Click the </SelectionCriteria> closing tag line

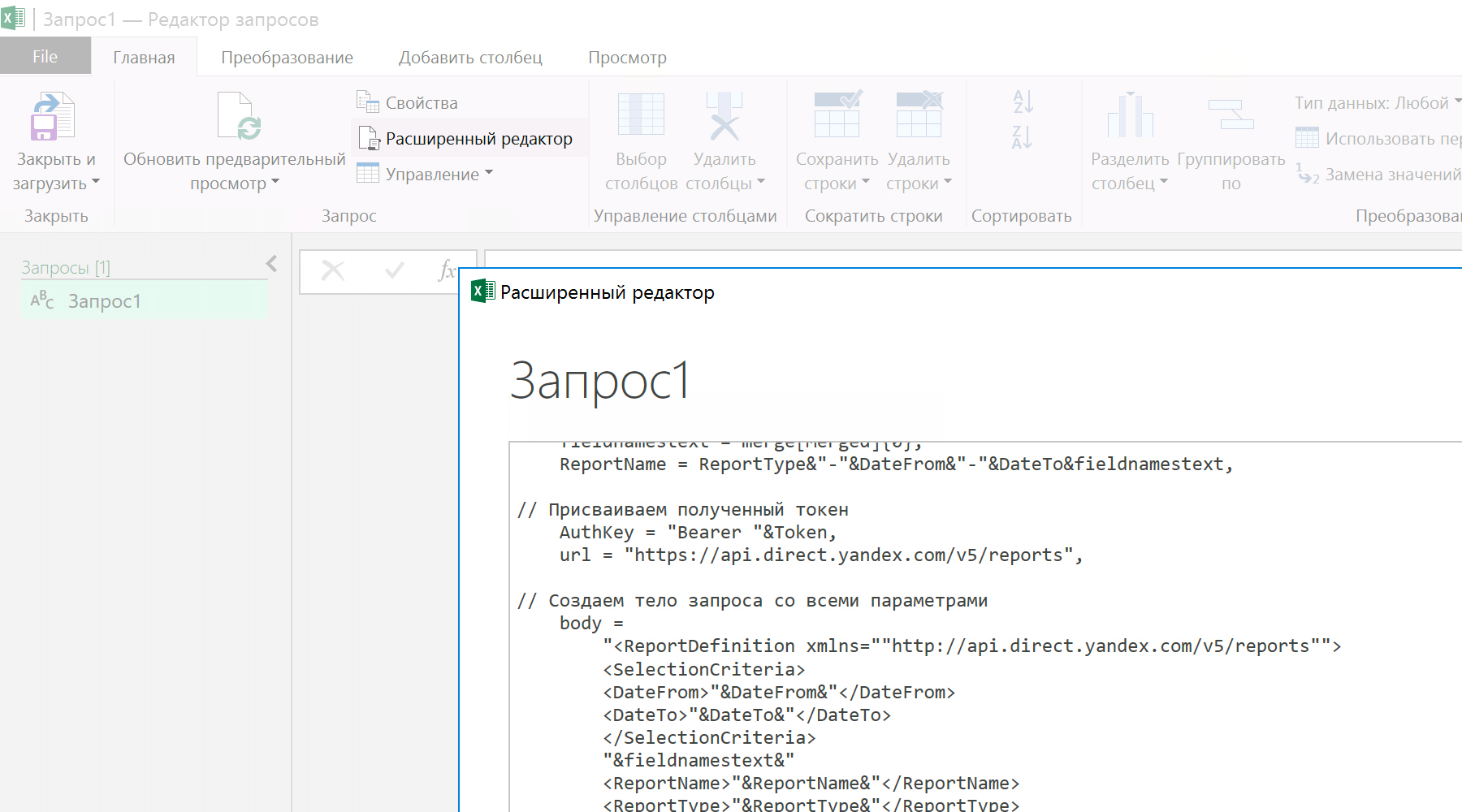click(709, 738)
